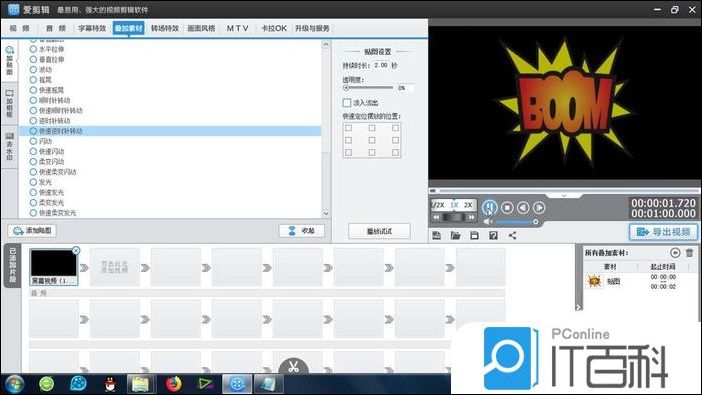This screenshot has width=702, height=395.
Task: Stop the video preview playback
Action: (507, 207)
